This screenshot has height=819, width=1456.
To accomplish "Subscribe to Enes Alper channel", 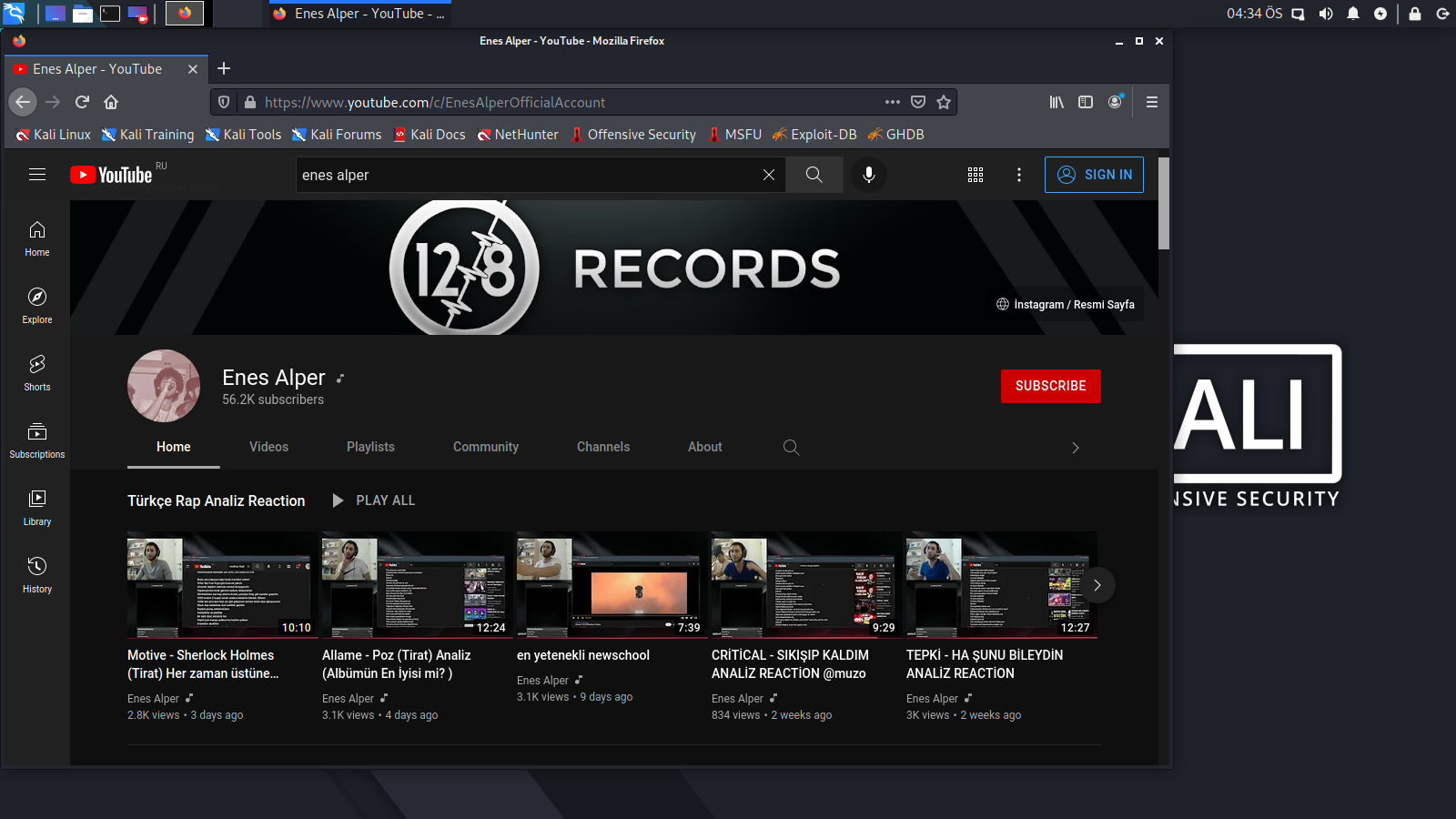I will point(1050,386).
